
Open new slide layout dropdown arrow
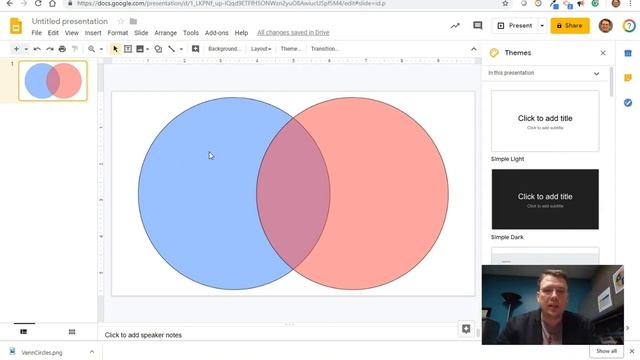26,49
